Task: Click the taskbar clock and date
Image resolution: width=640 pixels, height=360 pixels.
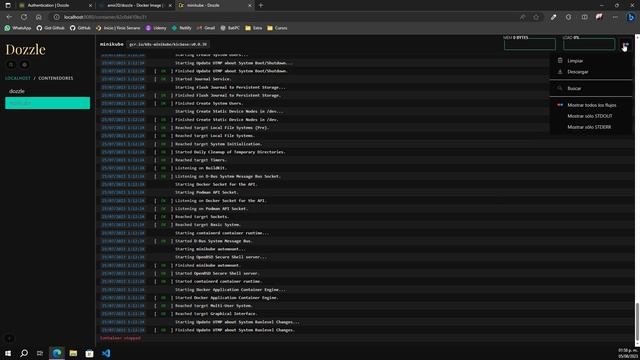Action: pos(628,353)
